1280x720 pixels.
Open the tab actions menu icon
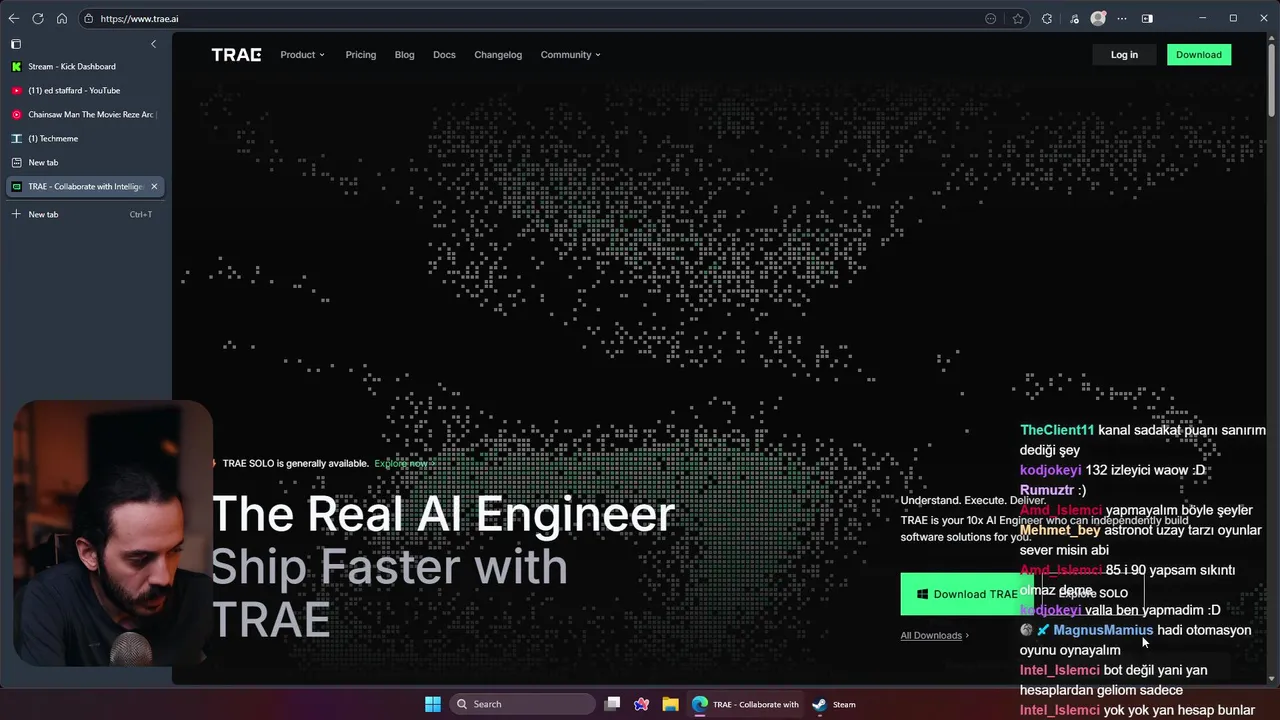tap(16, 44)
